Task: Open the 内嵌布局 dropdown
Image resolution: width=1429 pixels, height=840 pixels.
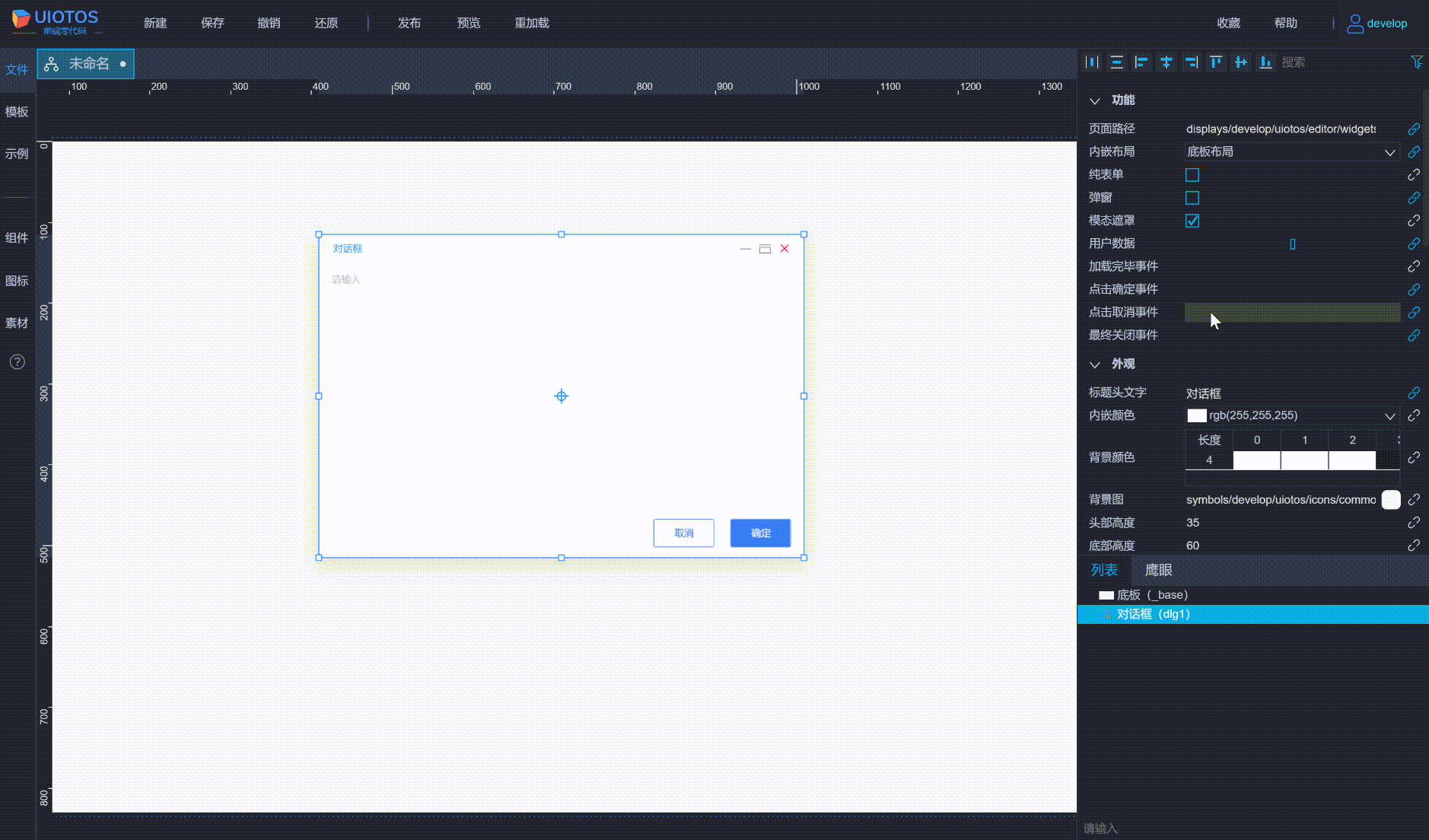Action: (x=1292, y=152)
